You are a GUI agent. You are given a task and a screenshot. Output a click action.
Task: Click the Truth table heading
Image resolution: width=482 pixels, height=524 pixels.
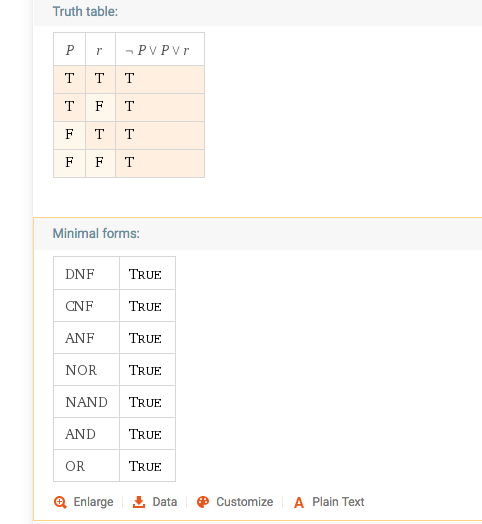click(85, 11)
